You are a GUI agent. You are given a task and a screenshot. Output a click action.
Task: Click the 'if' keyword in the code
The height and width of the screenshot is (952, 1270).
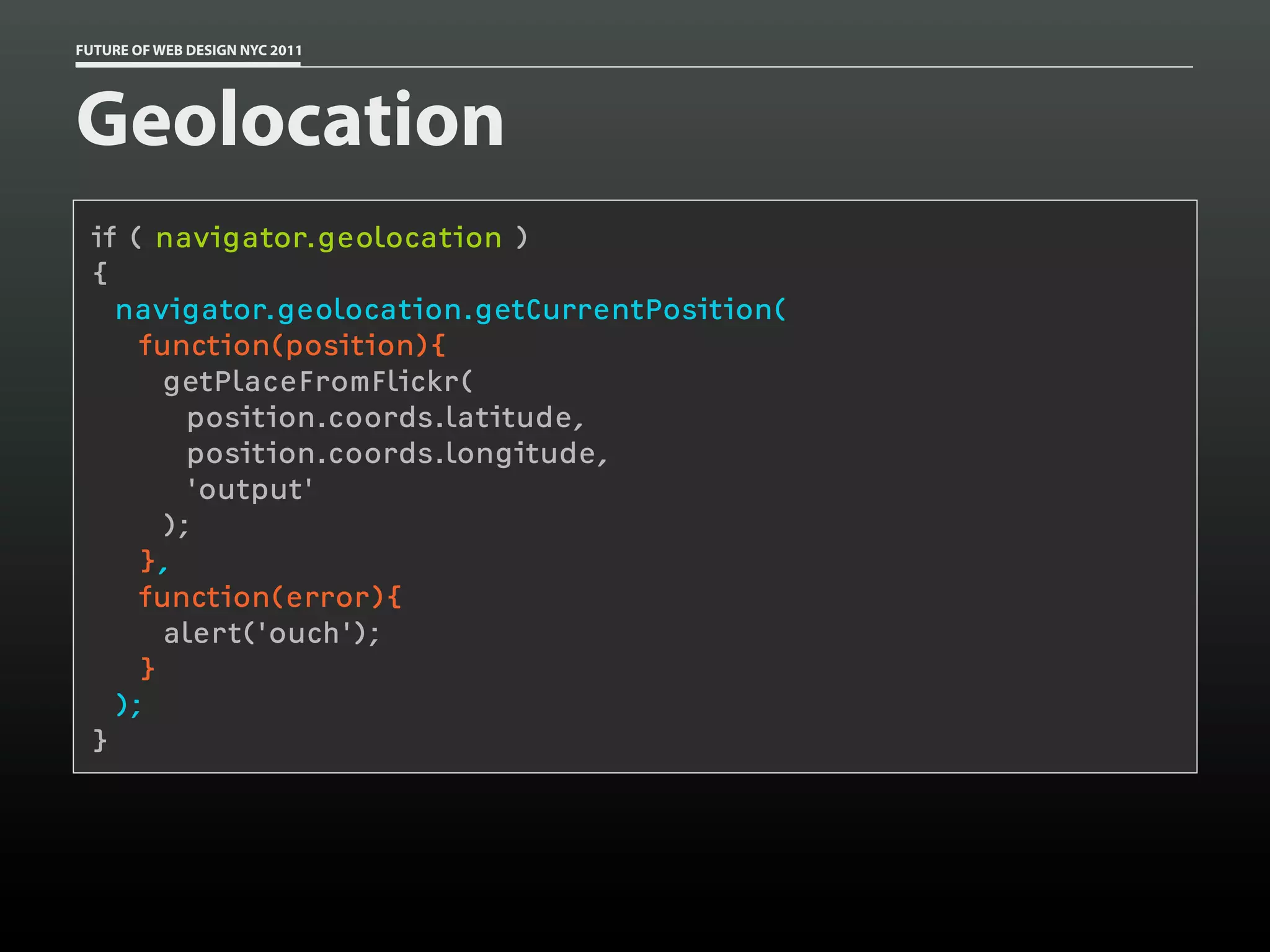point(104,237)
